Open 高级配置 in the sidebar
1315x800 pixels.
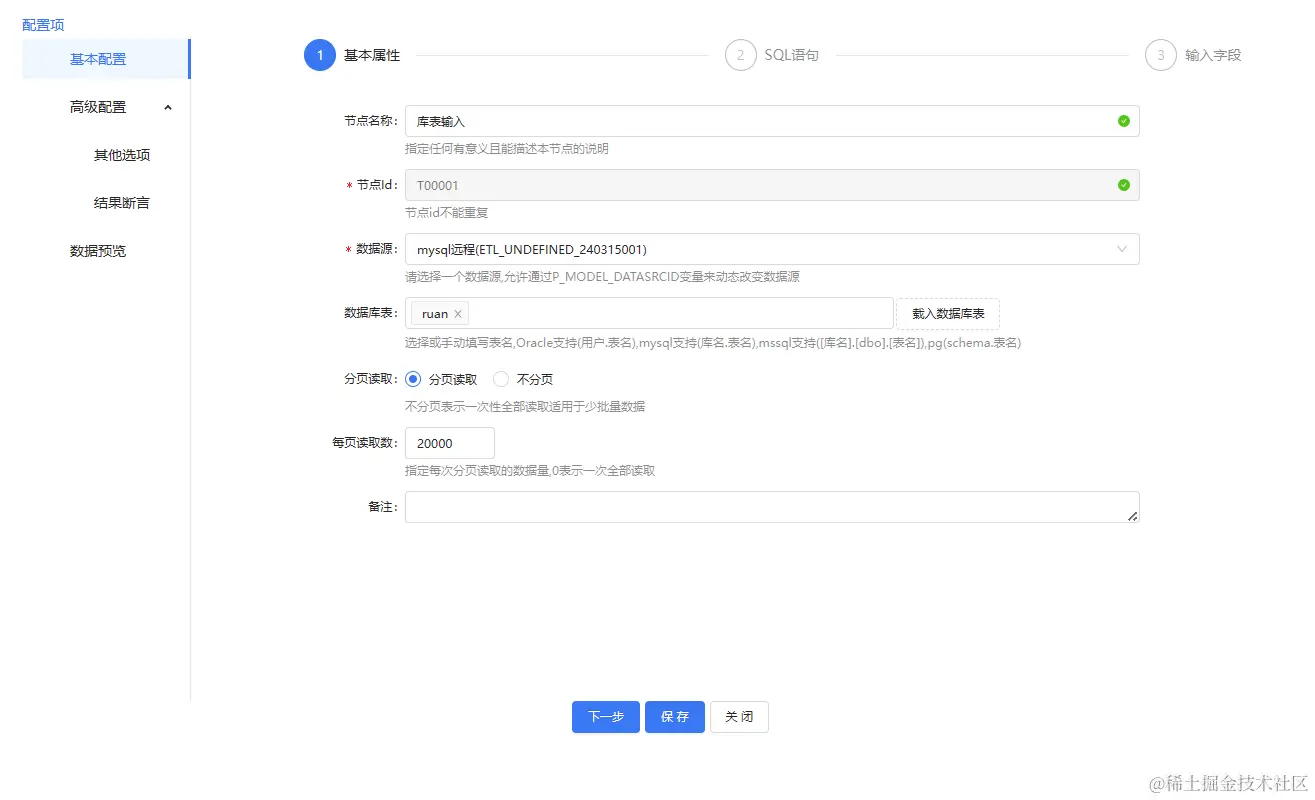(x=106, y=107)
